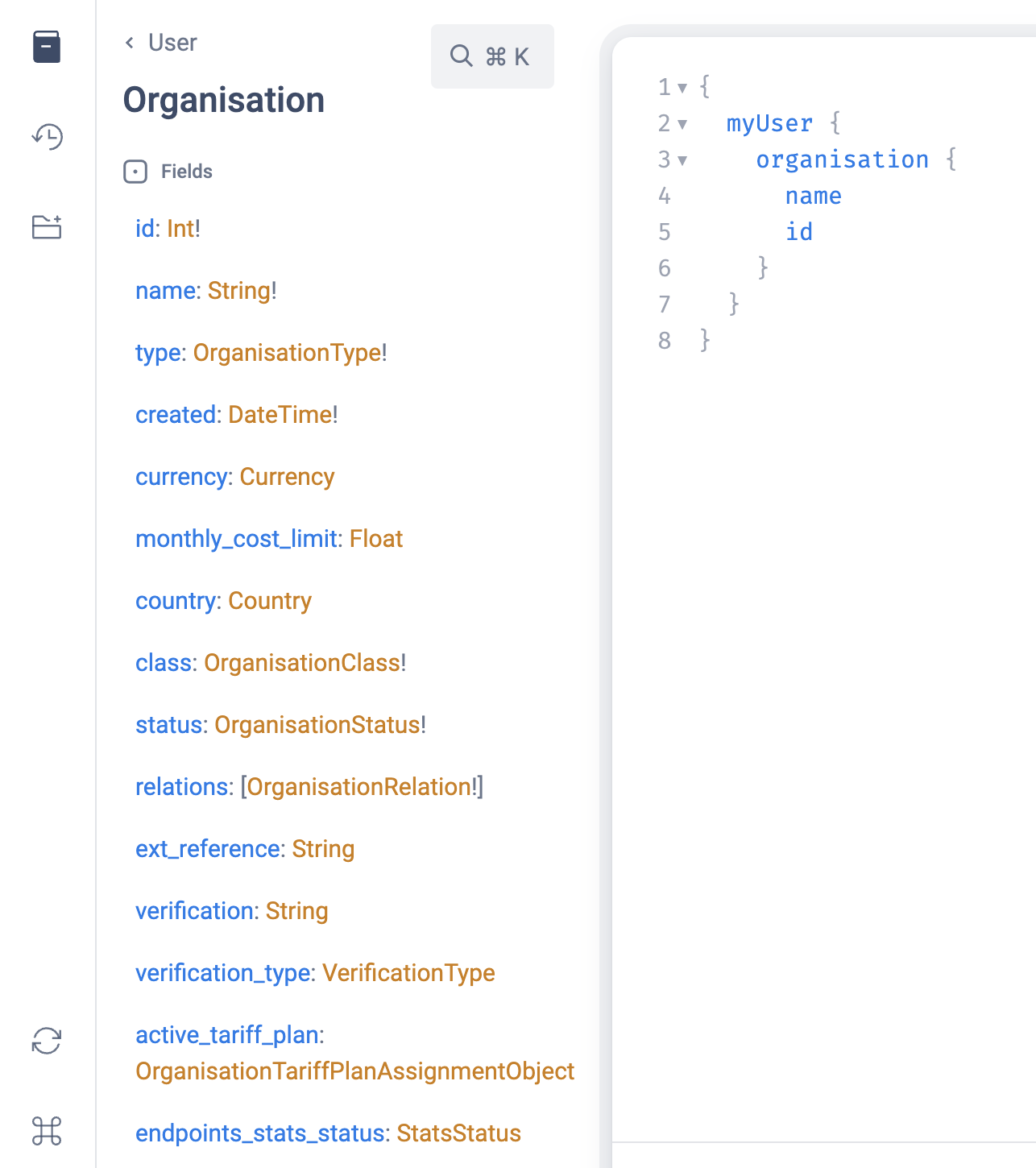Open keyboard shortcuts dialog
Viewport: 1036px width, 1168px height.
point(47,1131)
